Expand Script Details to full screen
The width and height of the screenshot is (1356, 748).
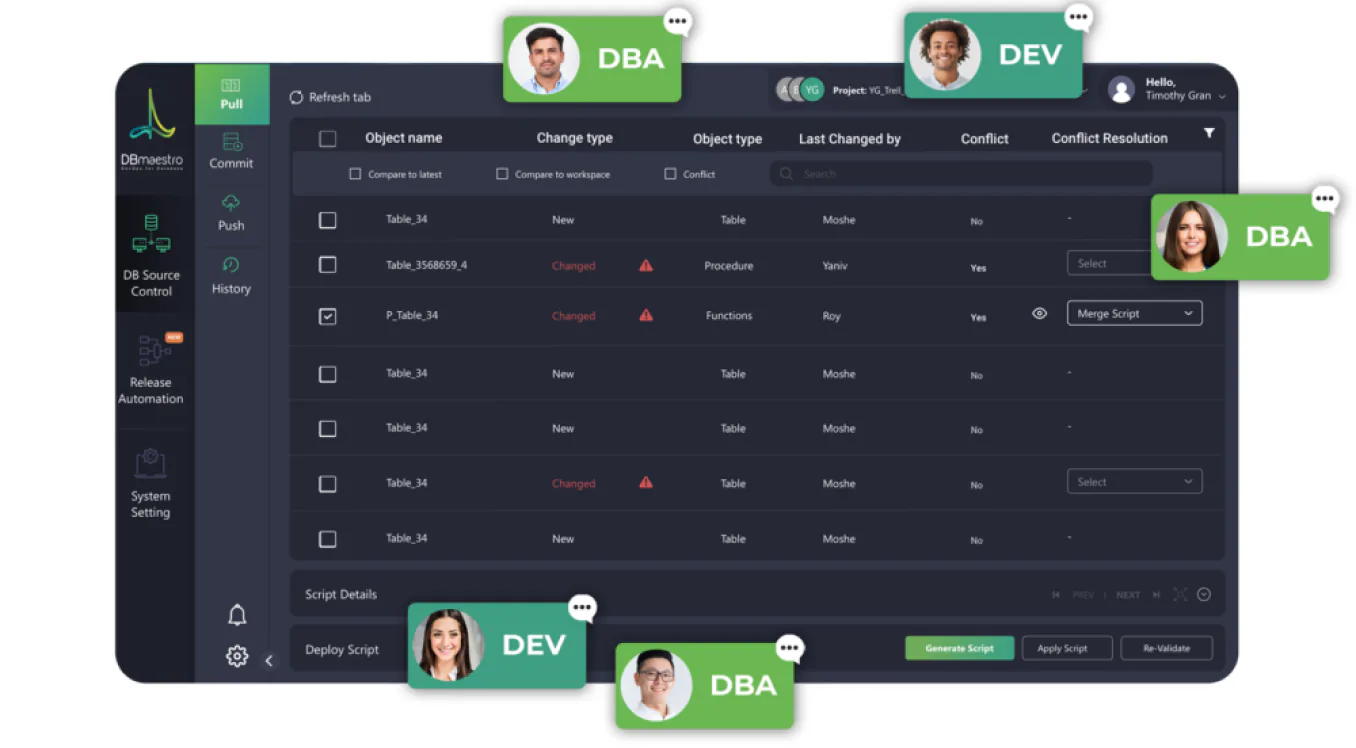click(1180, 595)
